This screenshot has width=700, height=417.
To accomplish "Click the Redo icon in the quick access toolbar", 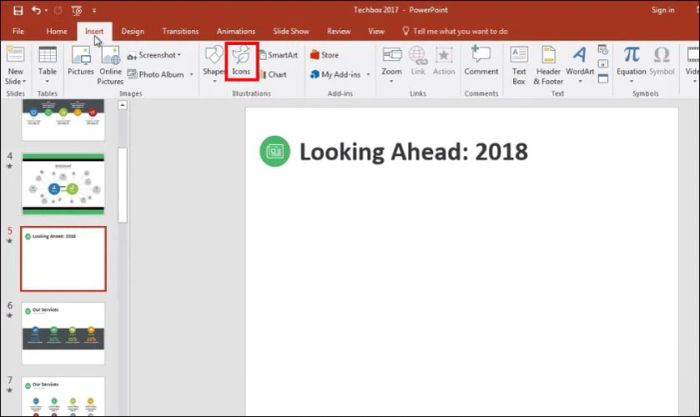I will 58,10.
